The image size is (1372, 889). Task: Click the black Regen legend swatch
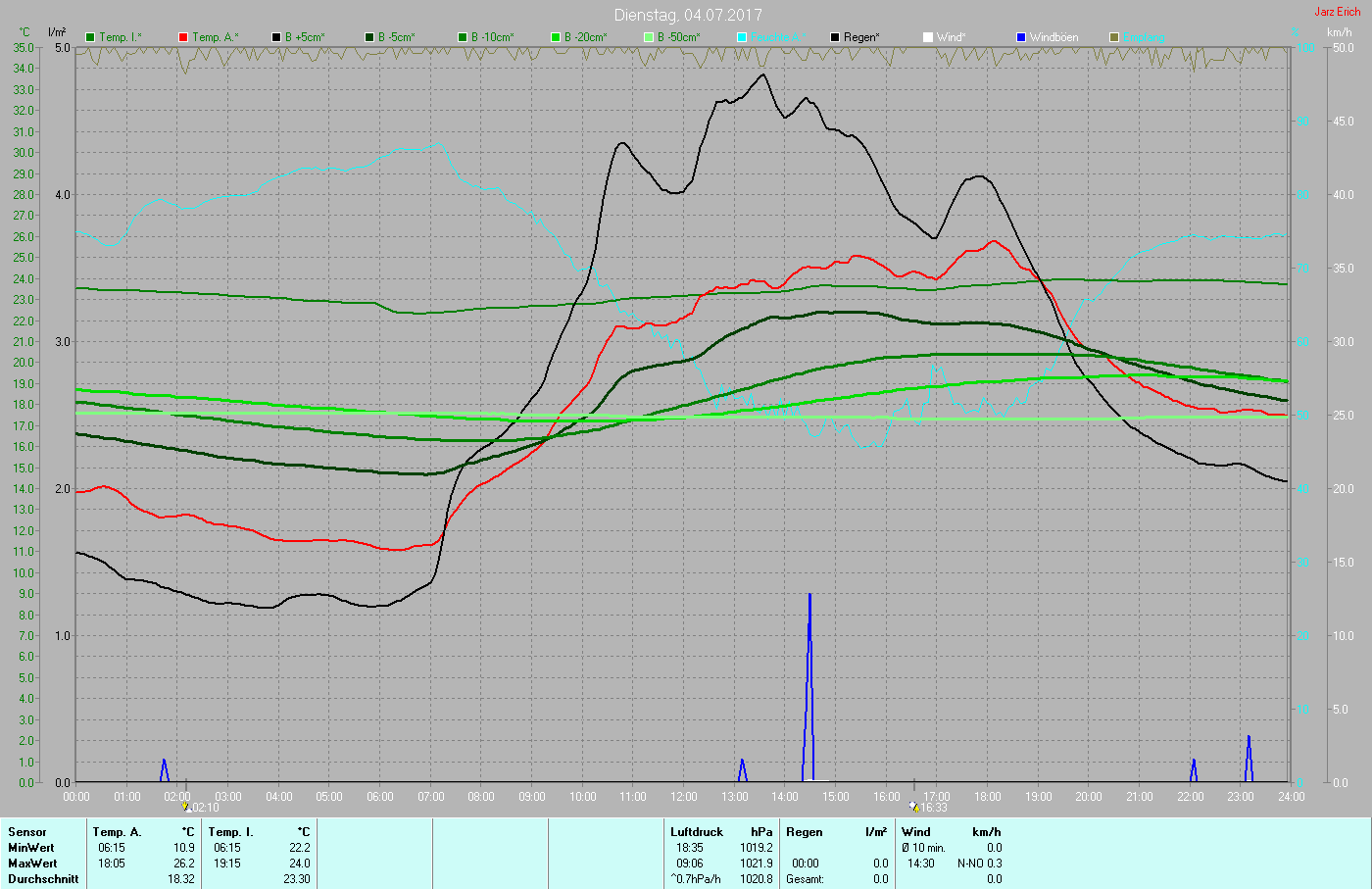tap(835, 37)
